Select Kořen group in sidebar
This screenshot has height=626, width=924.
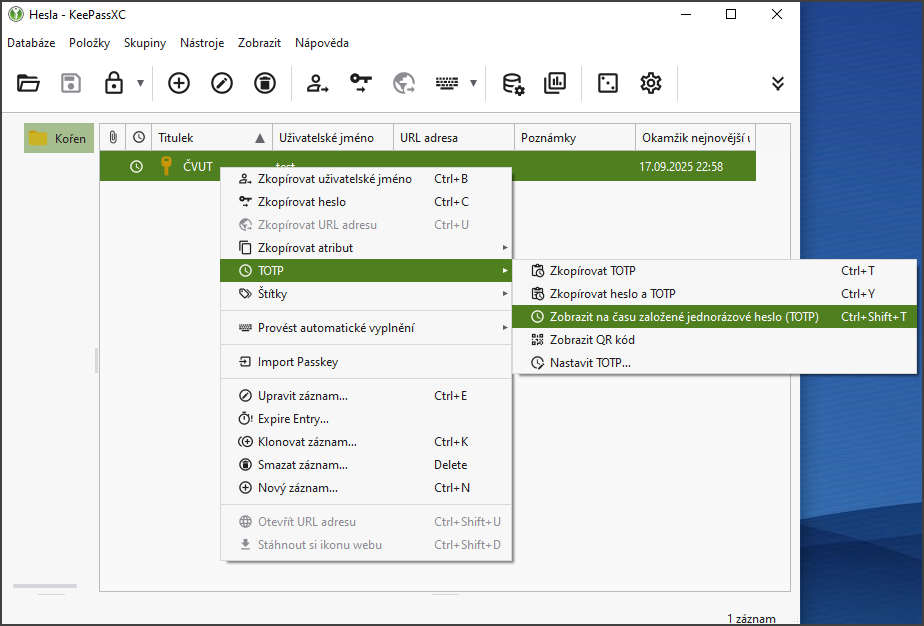[59, 138]
